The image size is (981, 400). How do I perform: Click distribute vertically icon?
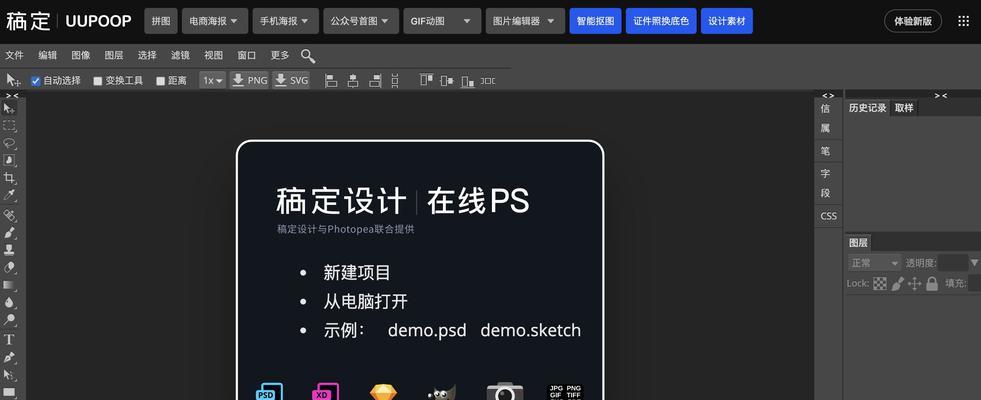pos(395,80)
